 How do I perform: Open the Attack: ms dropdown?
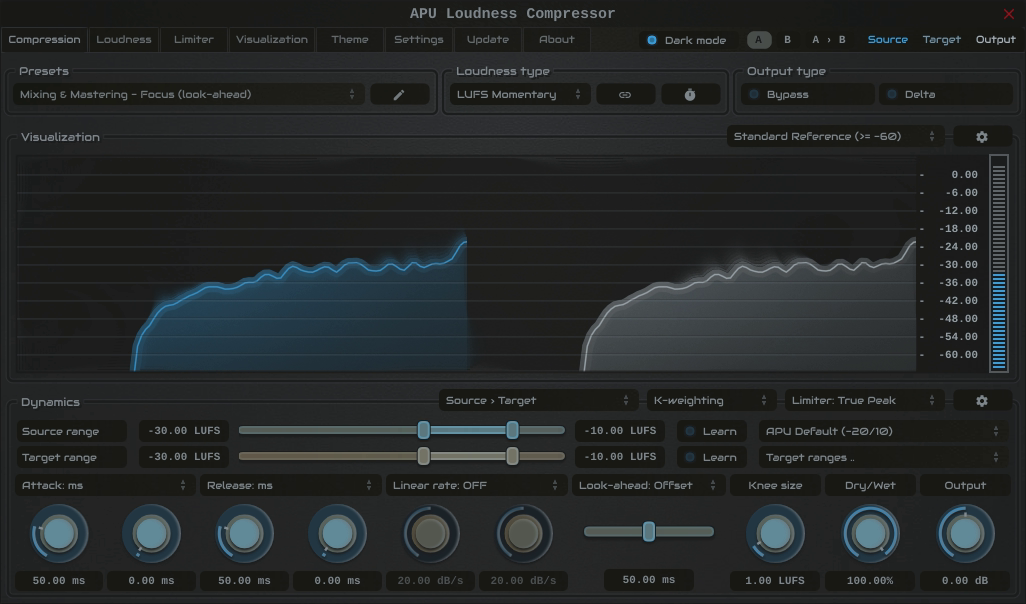pos(105,486)
